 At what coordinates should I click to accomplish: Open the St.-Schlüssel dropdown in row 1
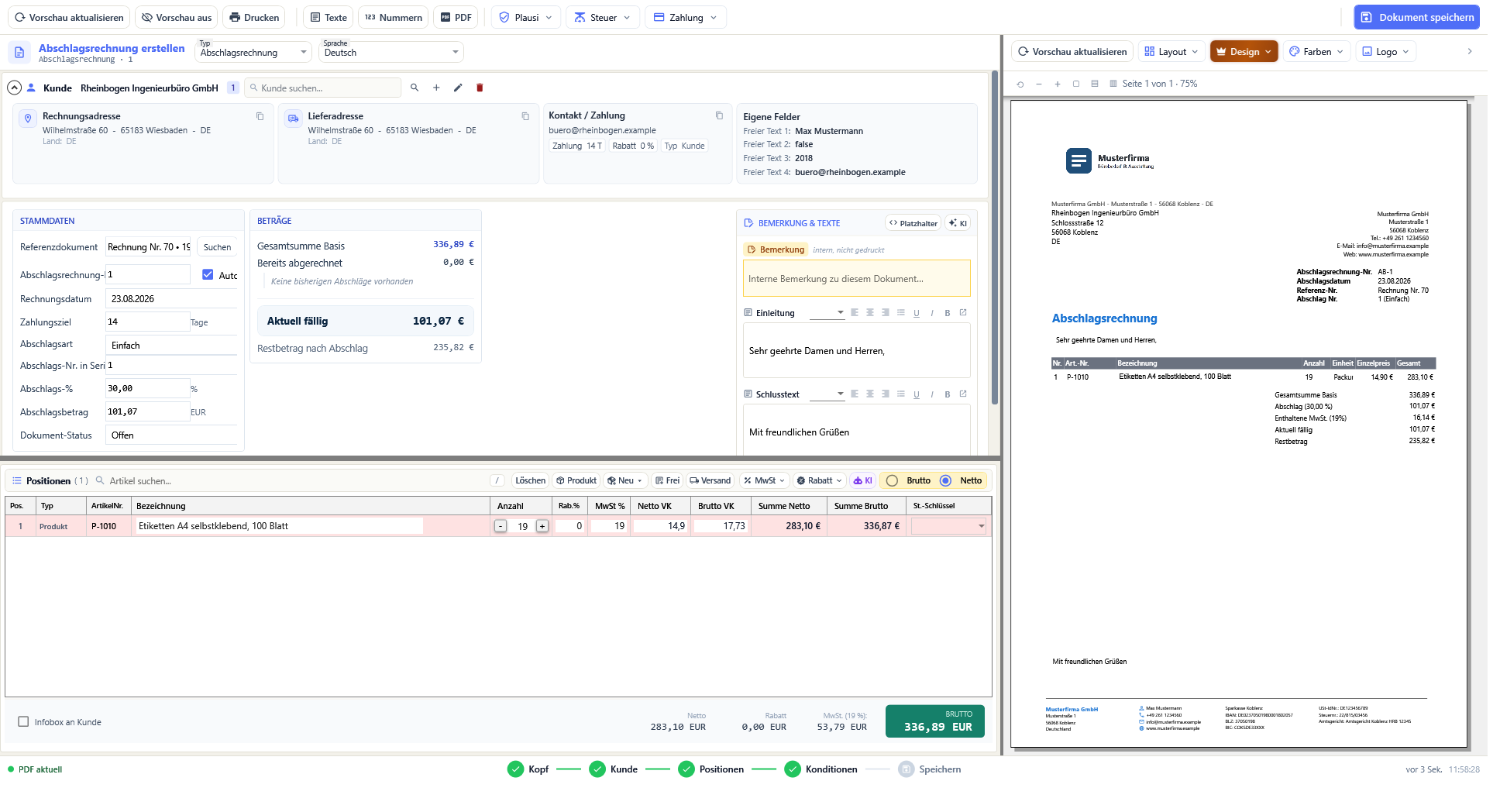949,526
